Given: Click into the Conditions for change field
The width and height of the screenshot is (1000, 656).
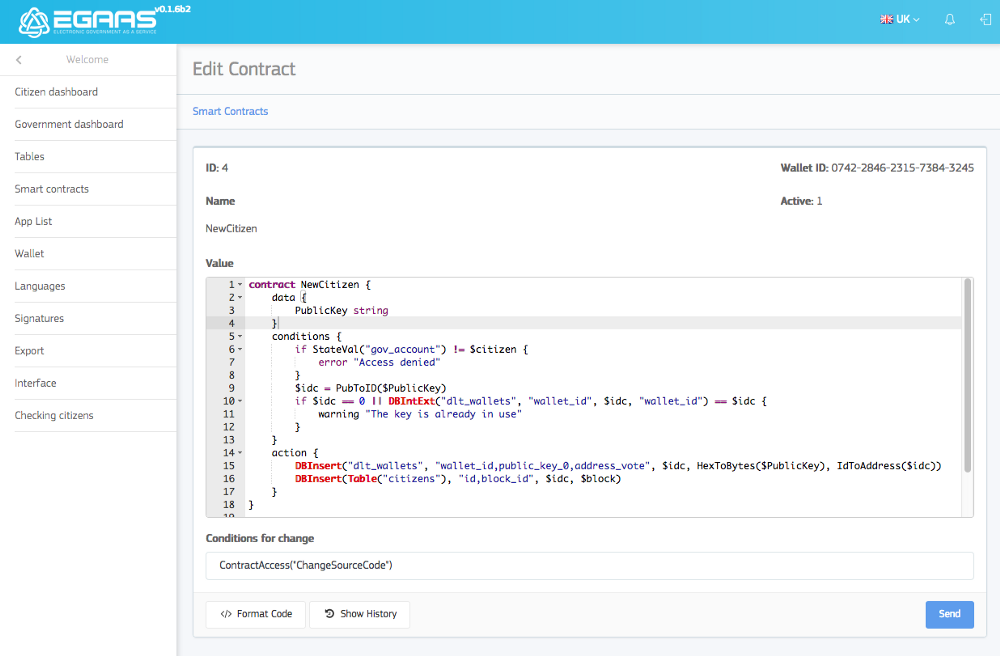Looking at the screenshot, I should (589, 565).
